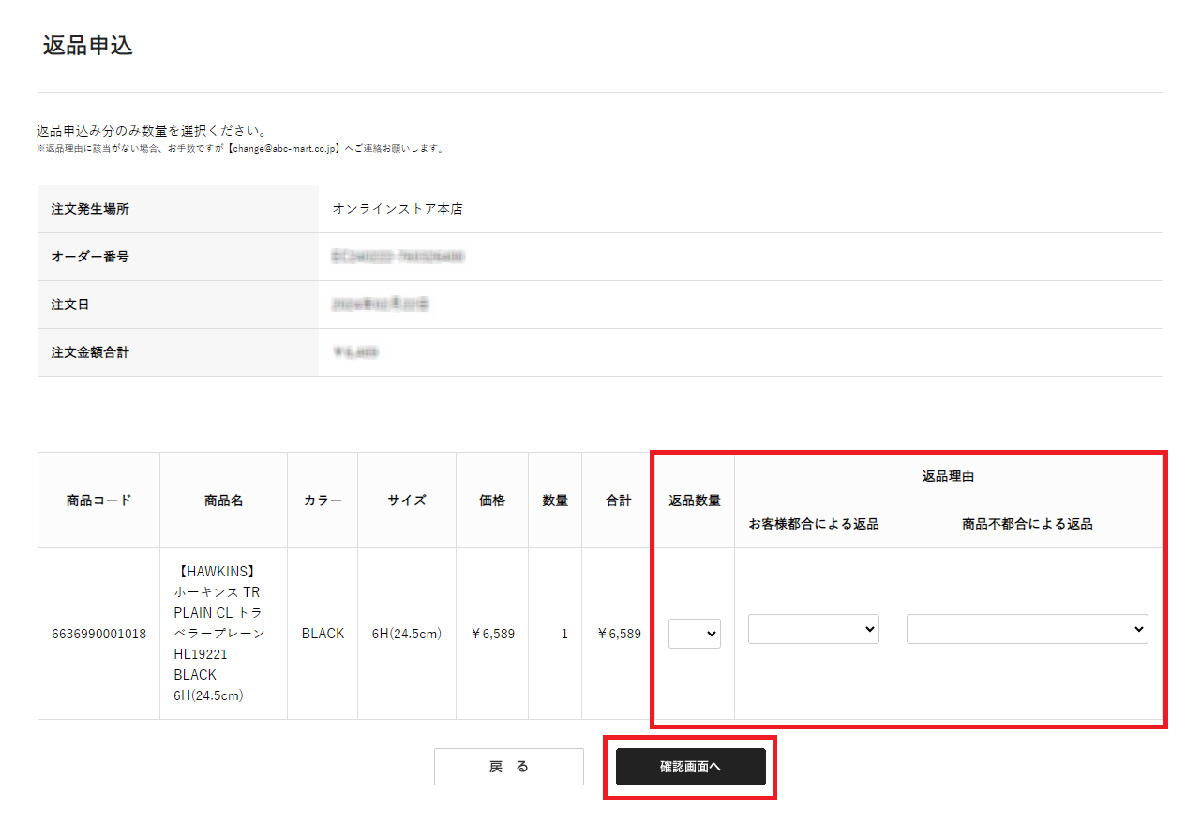Click the 商品名 column header

tap(223, 500)
